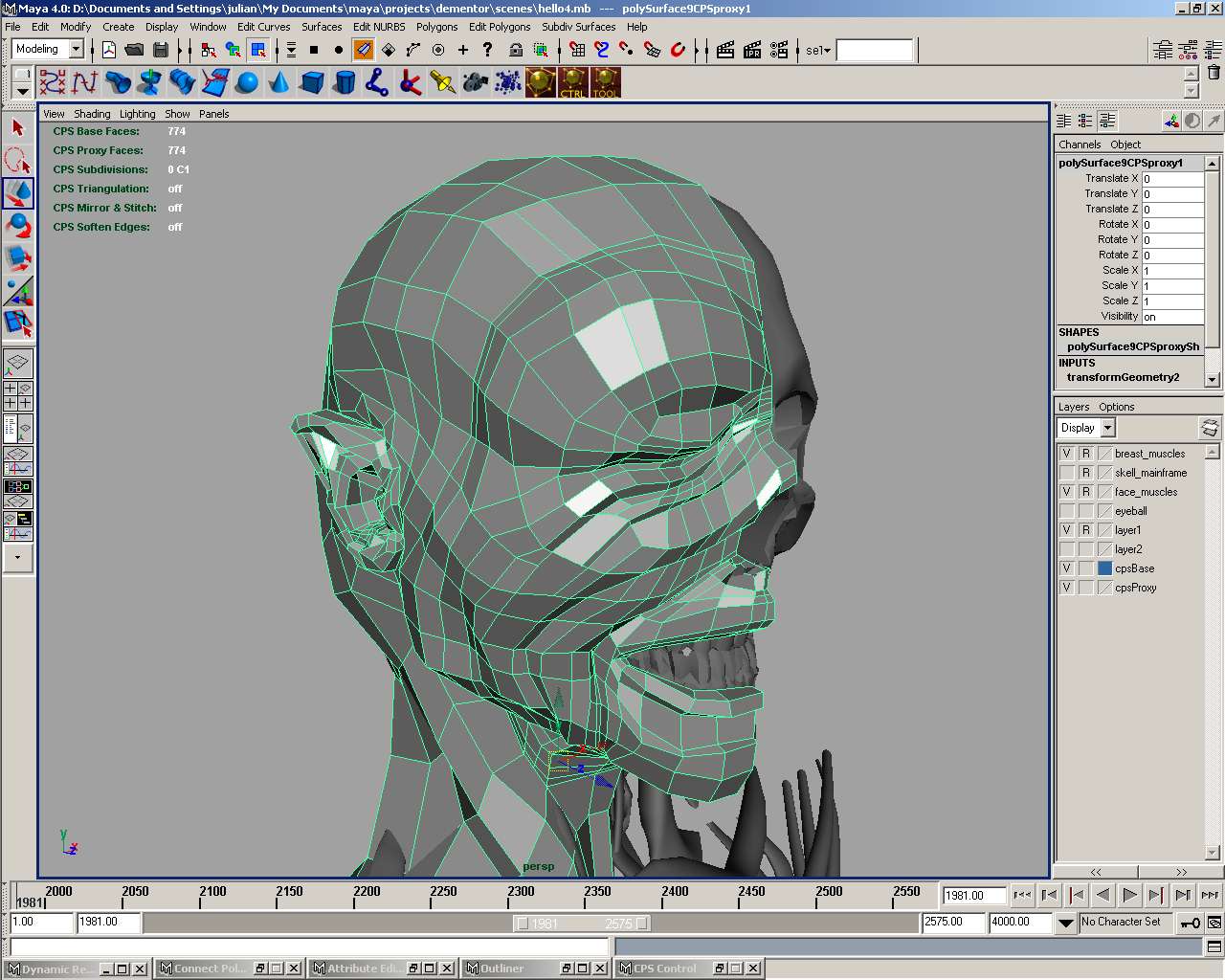Toggle visibility box for eyeball layer
The image size is (1225, 980).
click(x=1067, y=511)
